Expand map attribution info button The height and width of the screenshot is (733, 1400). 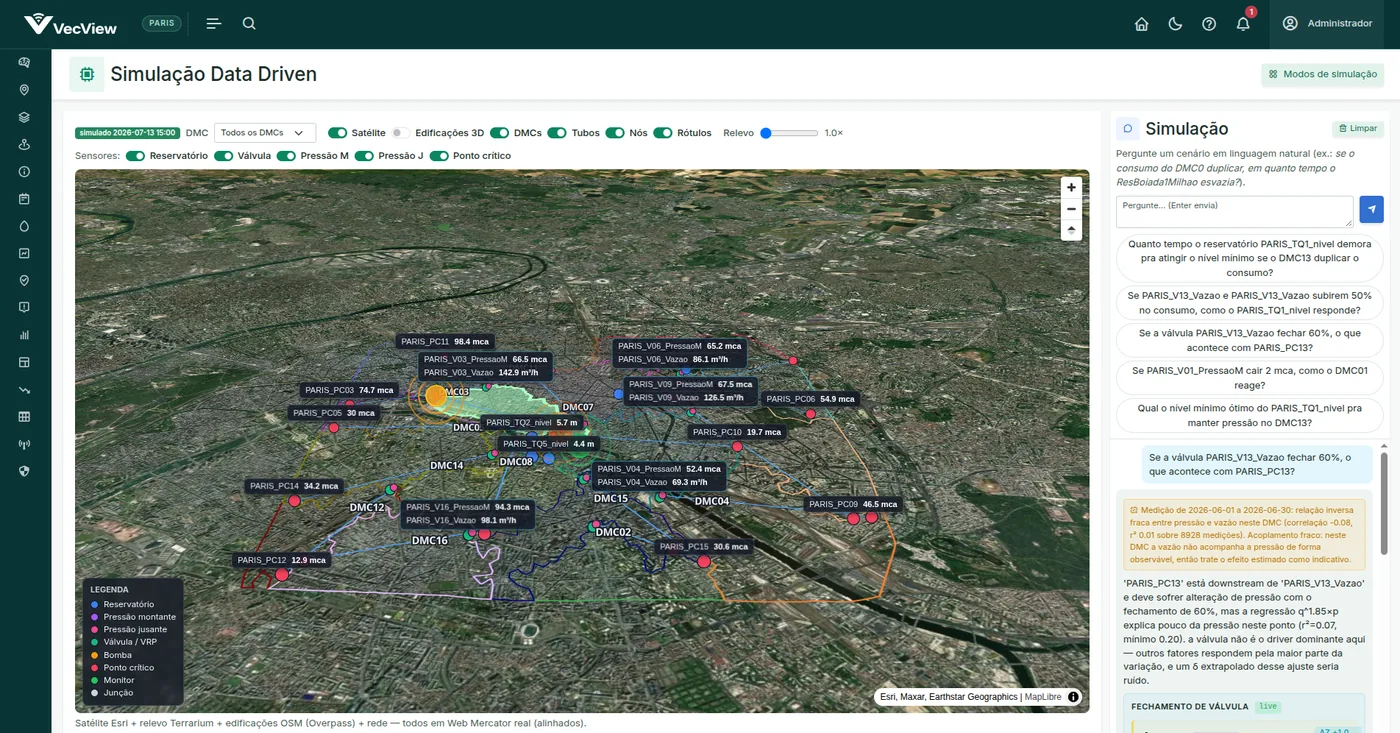pos(1074,697)
